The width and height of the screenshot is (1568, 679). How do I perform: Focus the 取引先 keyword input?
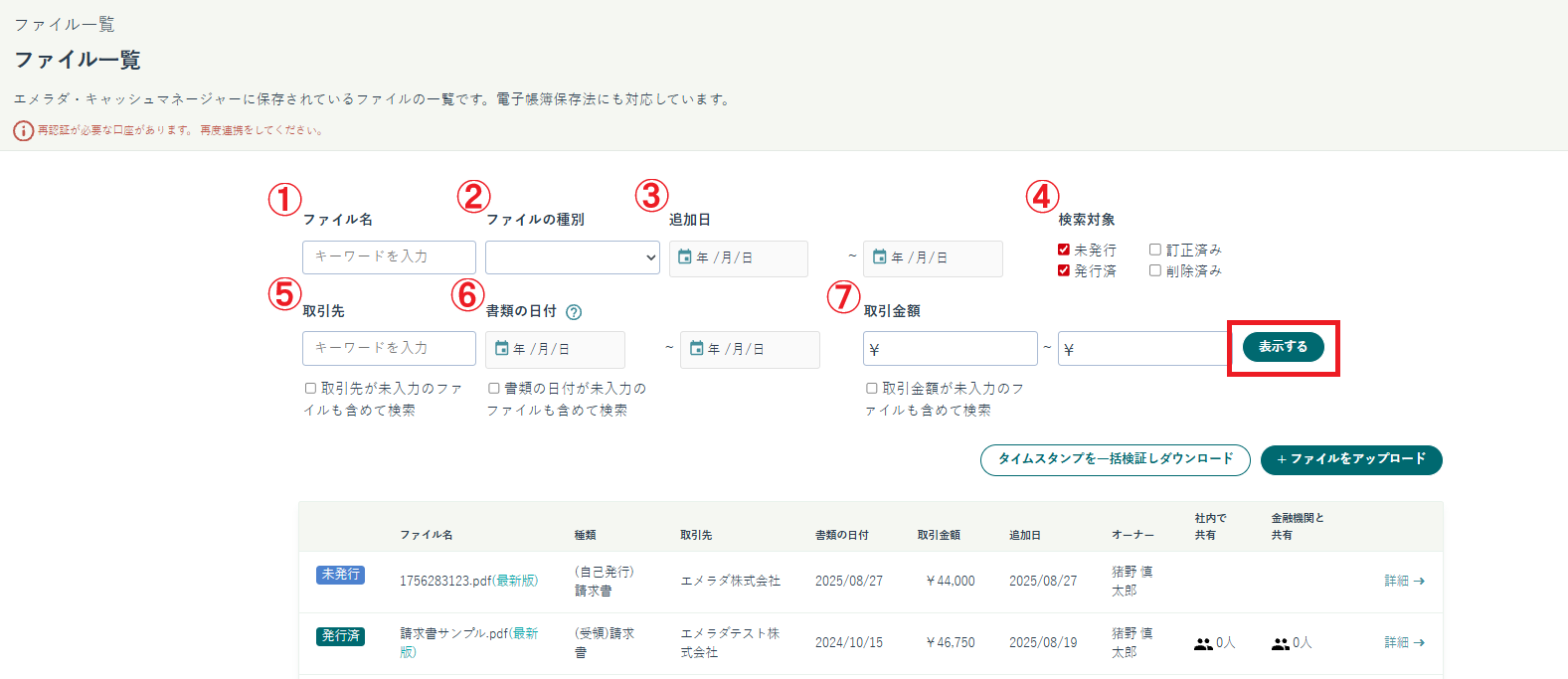pyautogui.click(x=389, y=348)
